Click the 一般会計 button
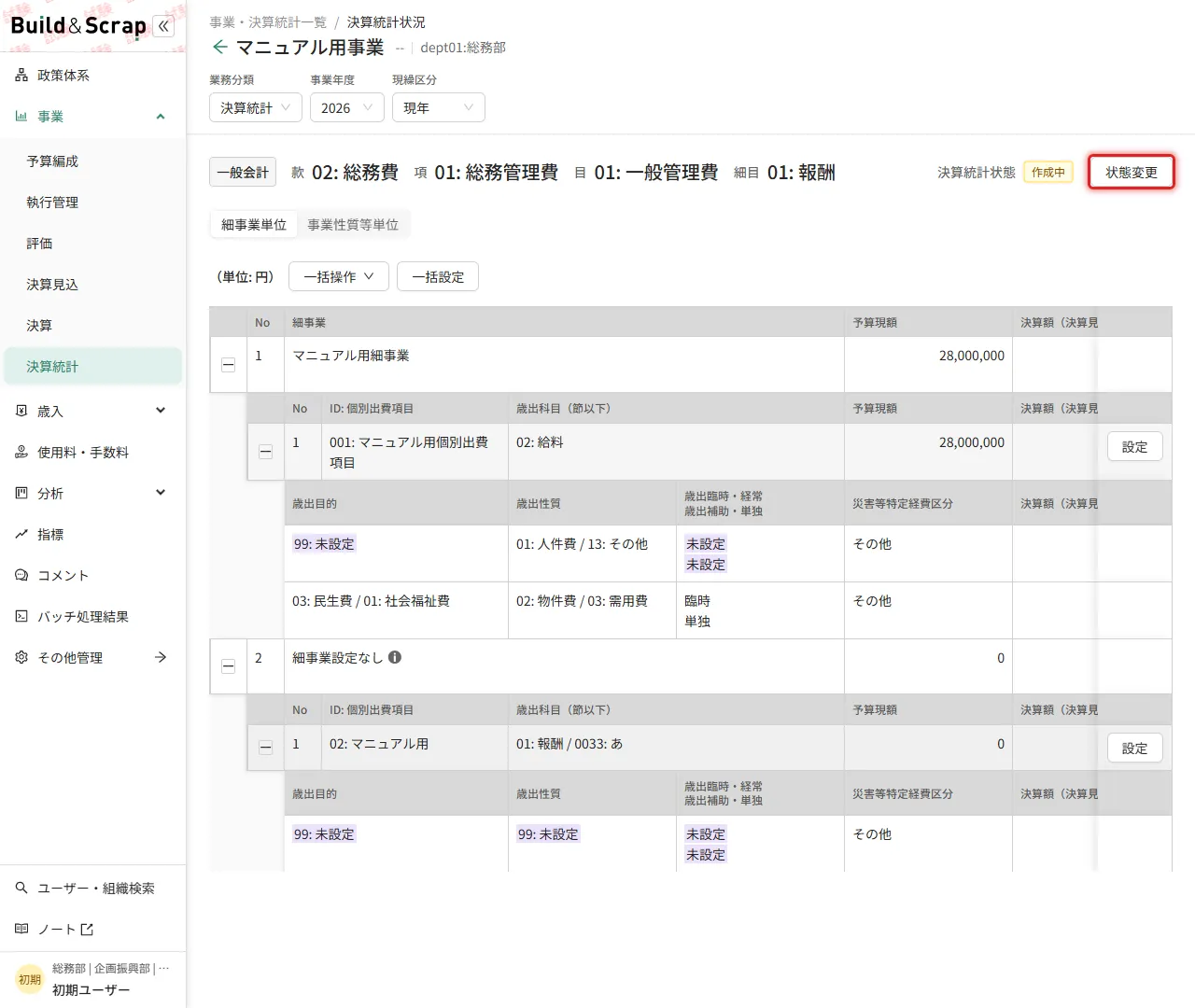Screen dimensions: 1195x1008 coord(243,173)
